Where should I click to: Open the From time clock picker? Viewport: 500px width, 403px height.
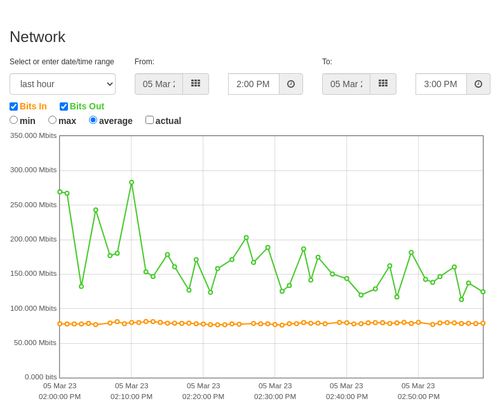pyautogui.click(x=291, y=84)
